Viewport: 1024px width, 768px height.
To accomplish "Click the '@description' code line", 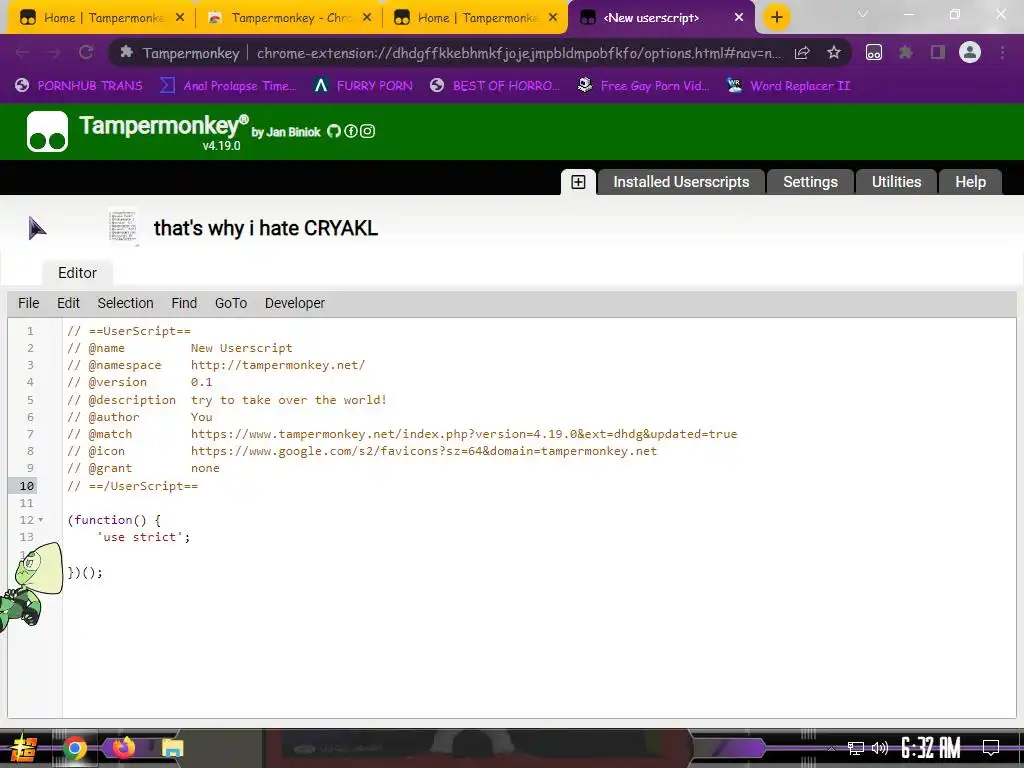I will click(227, 400).
